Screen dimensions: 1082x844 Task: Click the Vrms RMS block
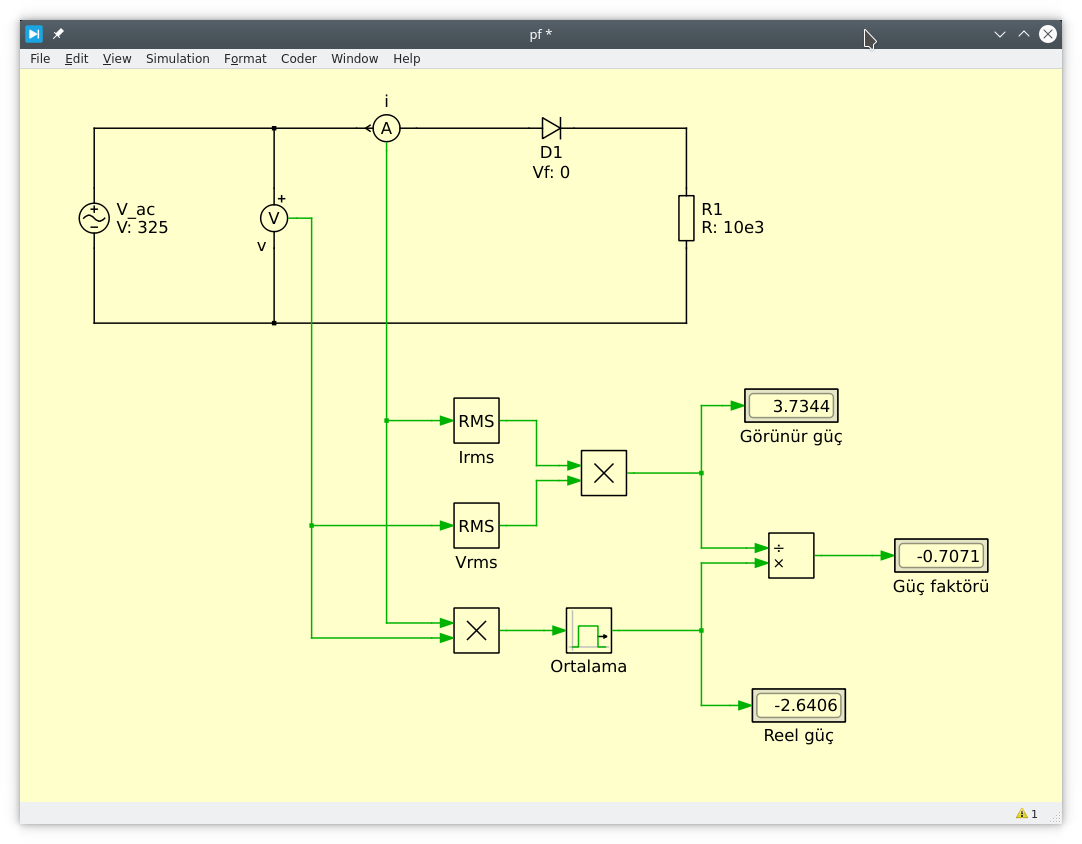[476, 526]
